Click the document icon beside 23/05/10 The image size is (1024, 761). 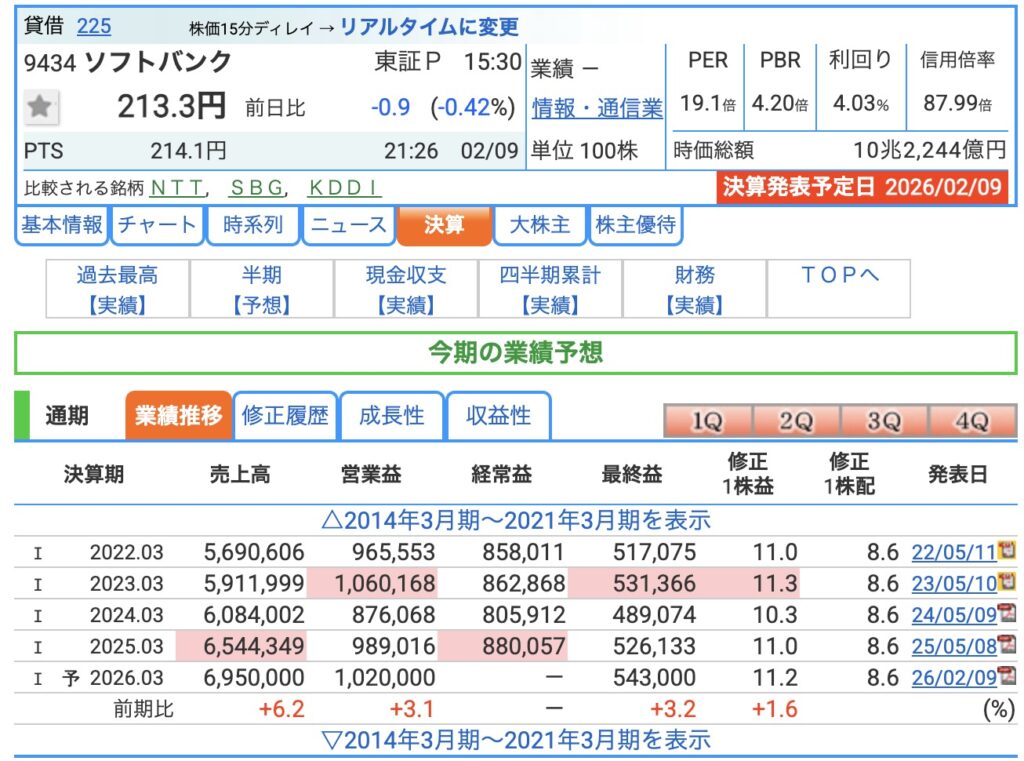click(x=1007, y=582)
